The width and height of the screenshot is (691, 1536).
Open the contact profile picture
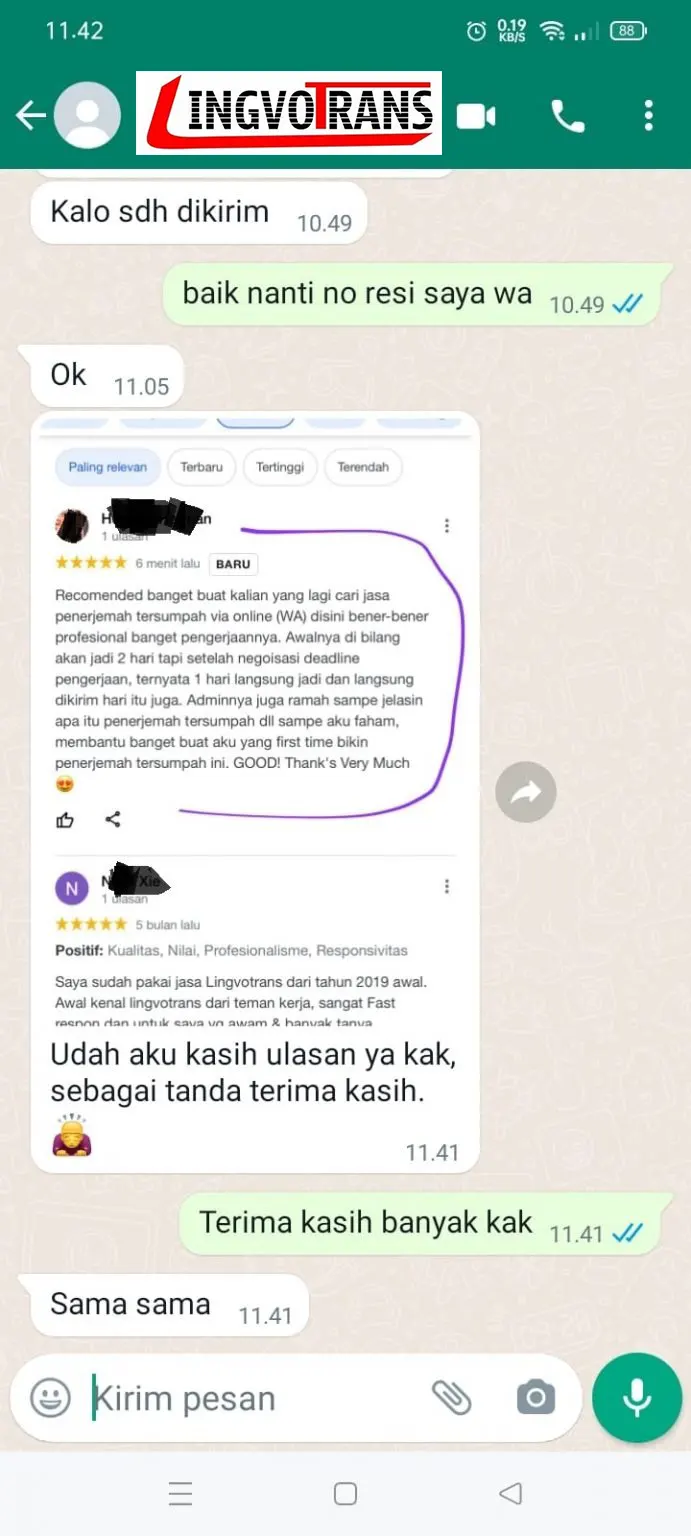(87, 116)
